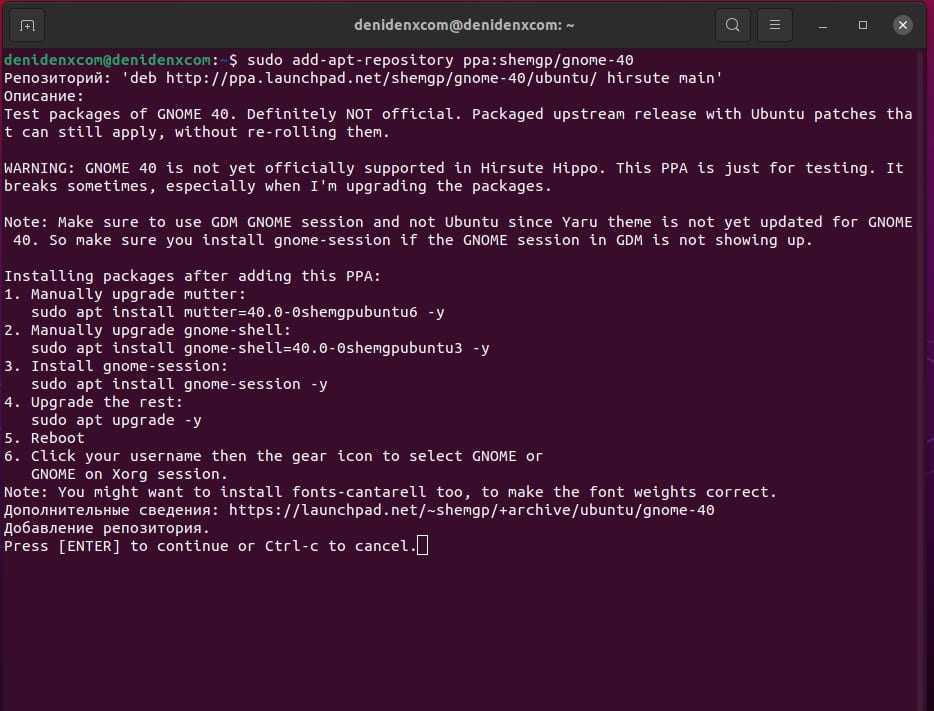Close the terminal window
Image resolution: width=934 pixels, height=711 pixels.
(903, 25)
